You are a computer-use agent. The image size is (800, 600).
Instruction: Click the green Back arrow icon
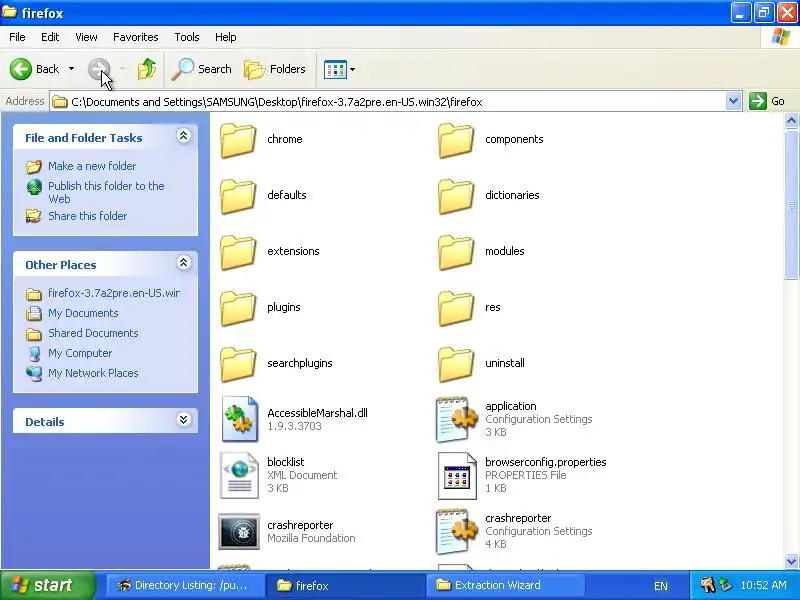pyautogui.click(x=21, y=69)
